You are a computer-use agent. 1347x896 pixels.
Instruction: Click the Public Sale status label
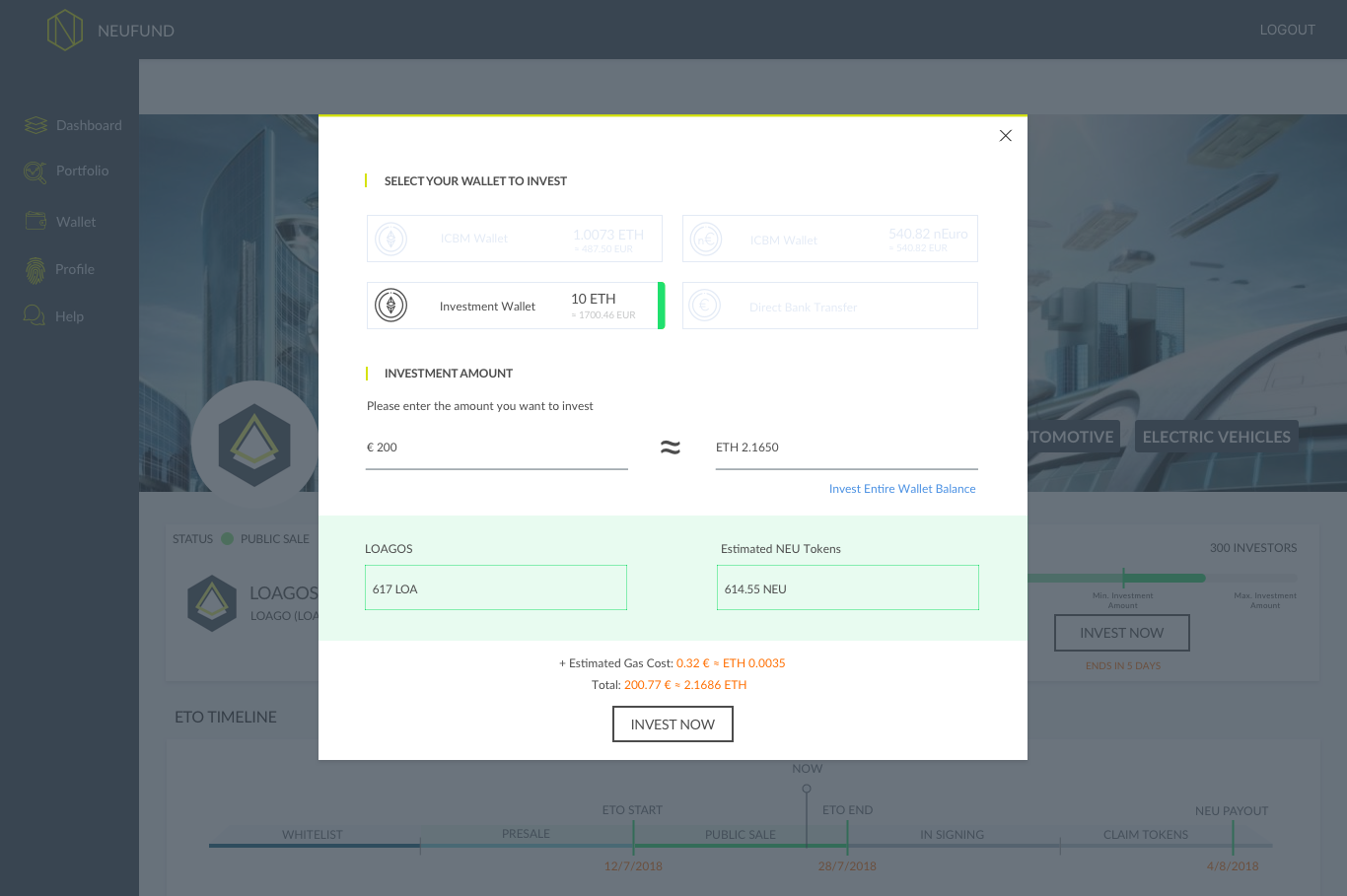pyautogui.click(x=275, y=539)
